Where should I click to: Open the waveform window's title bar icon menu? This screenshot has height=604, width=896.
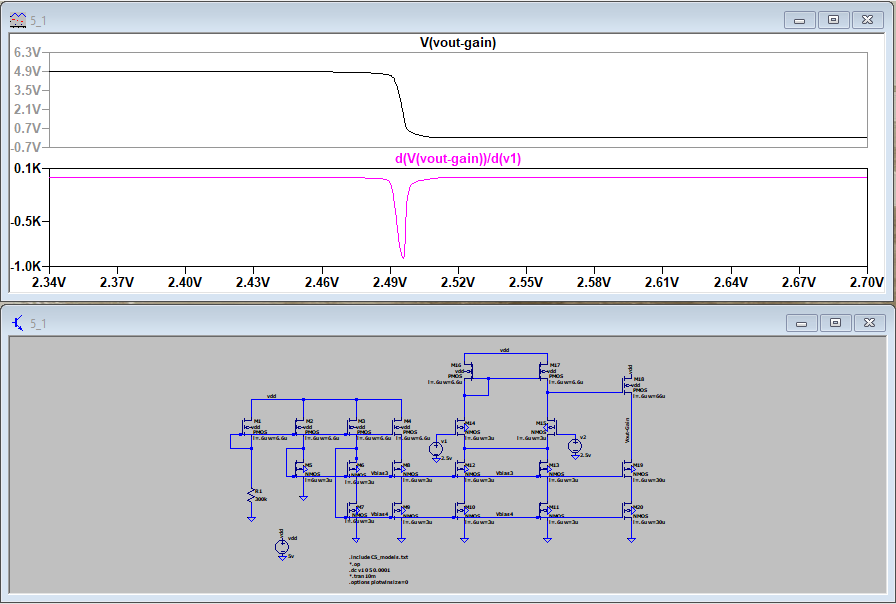coord(18,20)
